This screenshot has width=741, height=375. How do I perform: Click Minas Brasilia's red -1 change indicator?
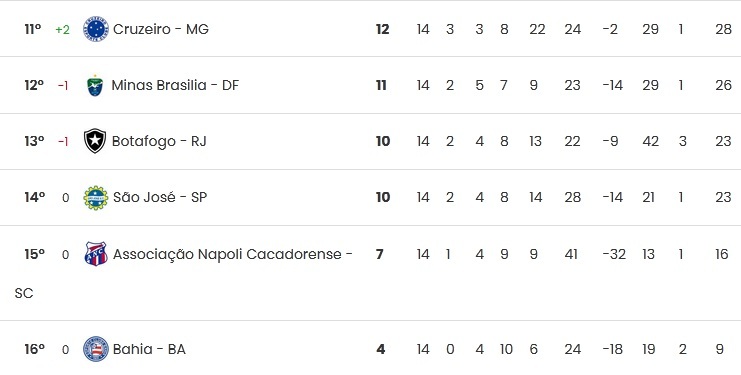[x=63, y=85]
